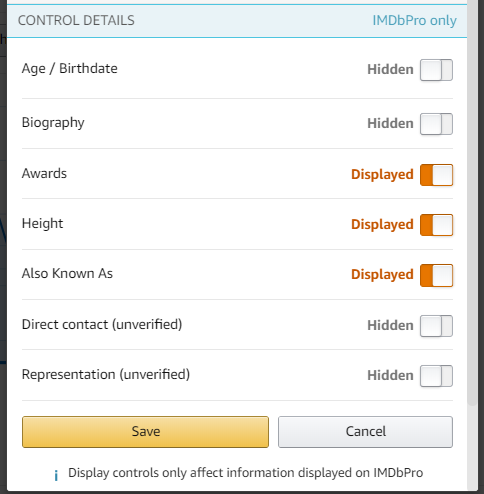Click the Displayed text beside Height
This screenshot has height=494, width=484.
point(382,225)
